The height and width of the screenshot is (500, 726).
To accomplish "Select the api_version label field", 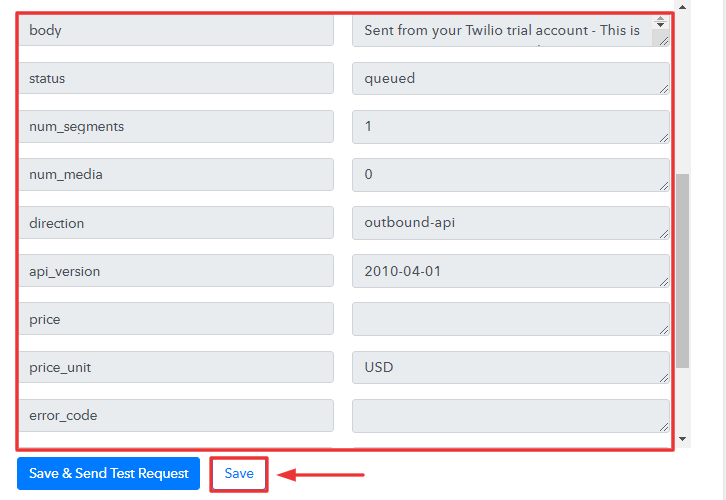I will (176, 271).
